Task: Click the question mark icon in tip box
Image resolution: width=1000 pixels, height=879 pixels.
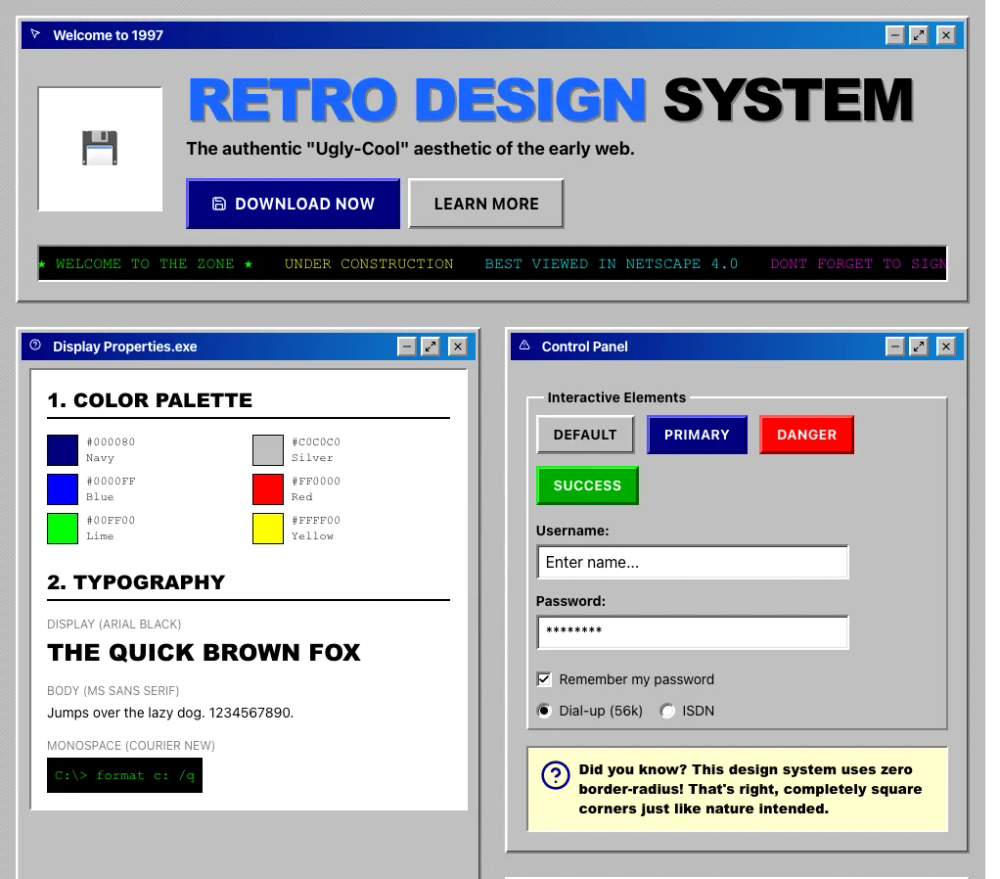Action: (555, 775)
